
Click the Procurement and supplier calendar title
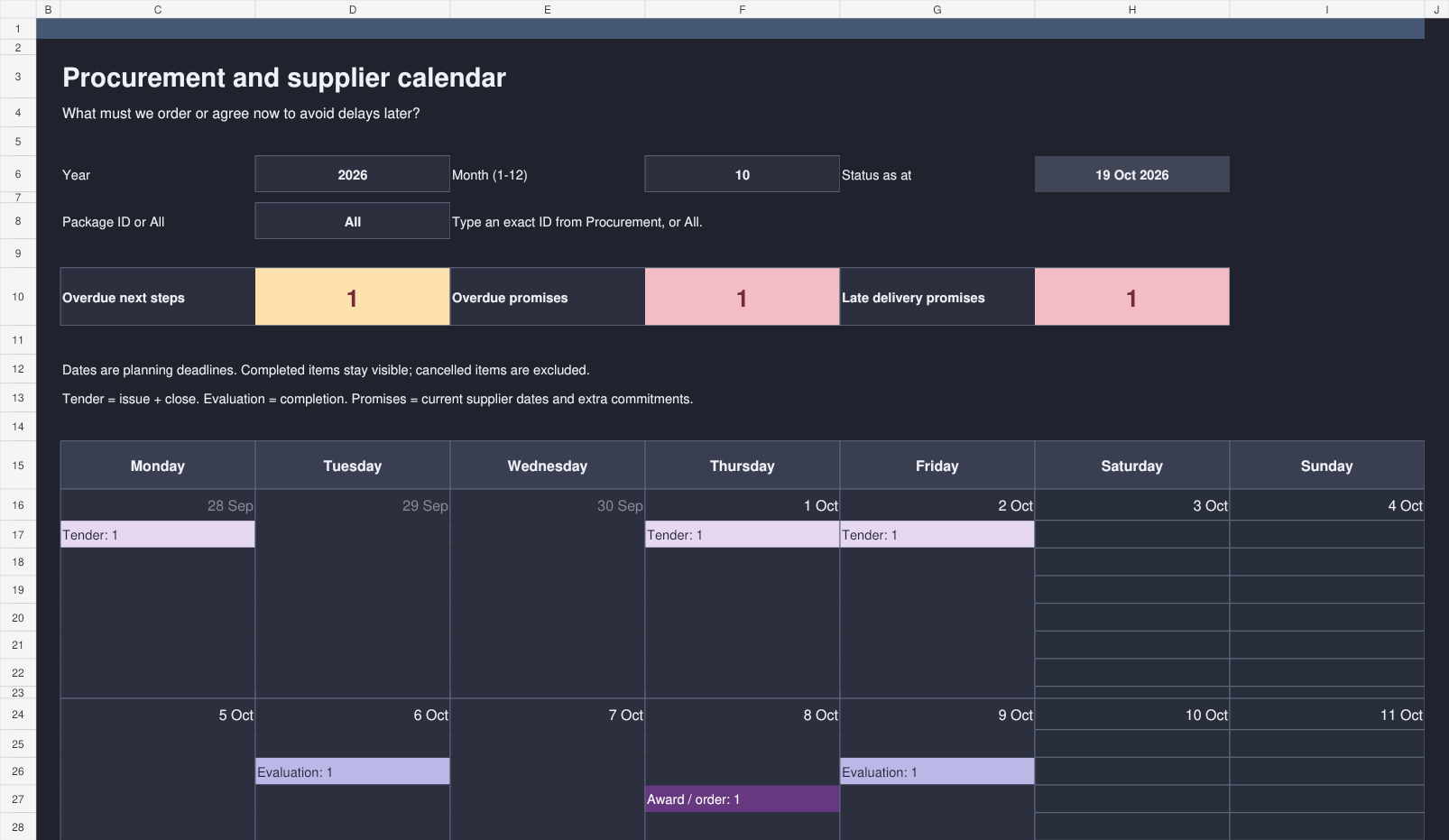tap(284, 78)
